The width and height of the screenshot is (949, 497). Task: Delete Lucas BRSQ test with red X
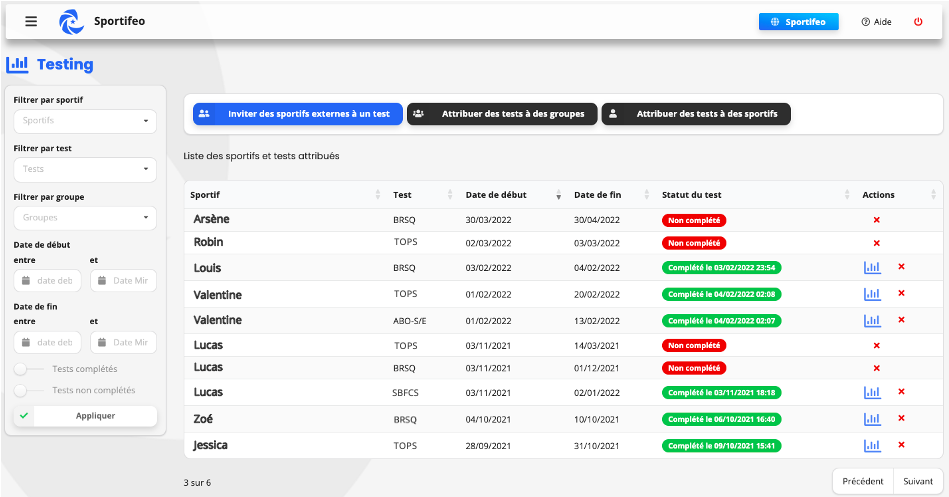click(876, 368)
